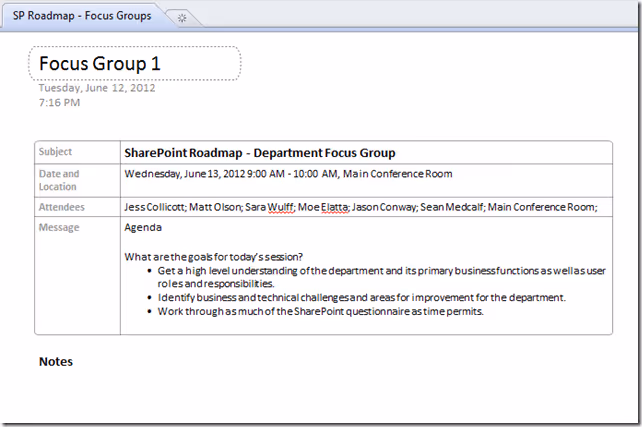
Task: Click attendee name Matt Olson
Action: [215, 207]
